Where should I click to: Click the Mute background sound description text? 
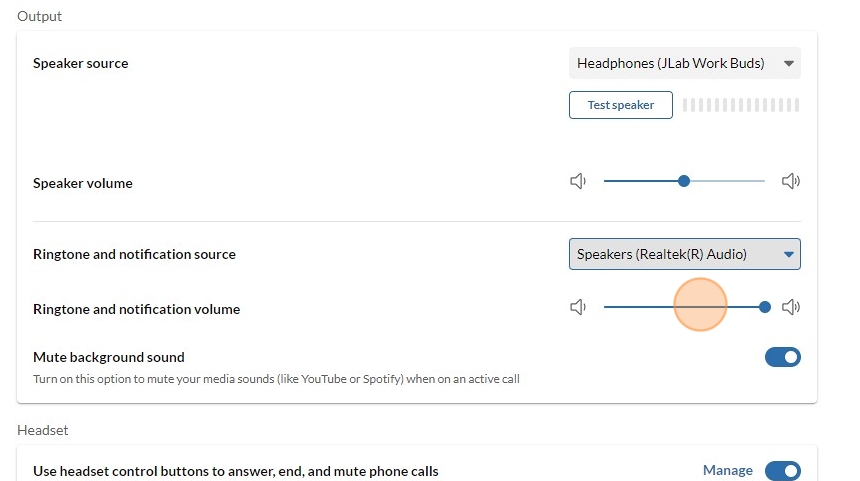coord(276,379)
